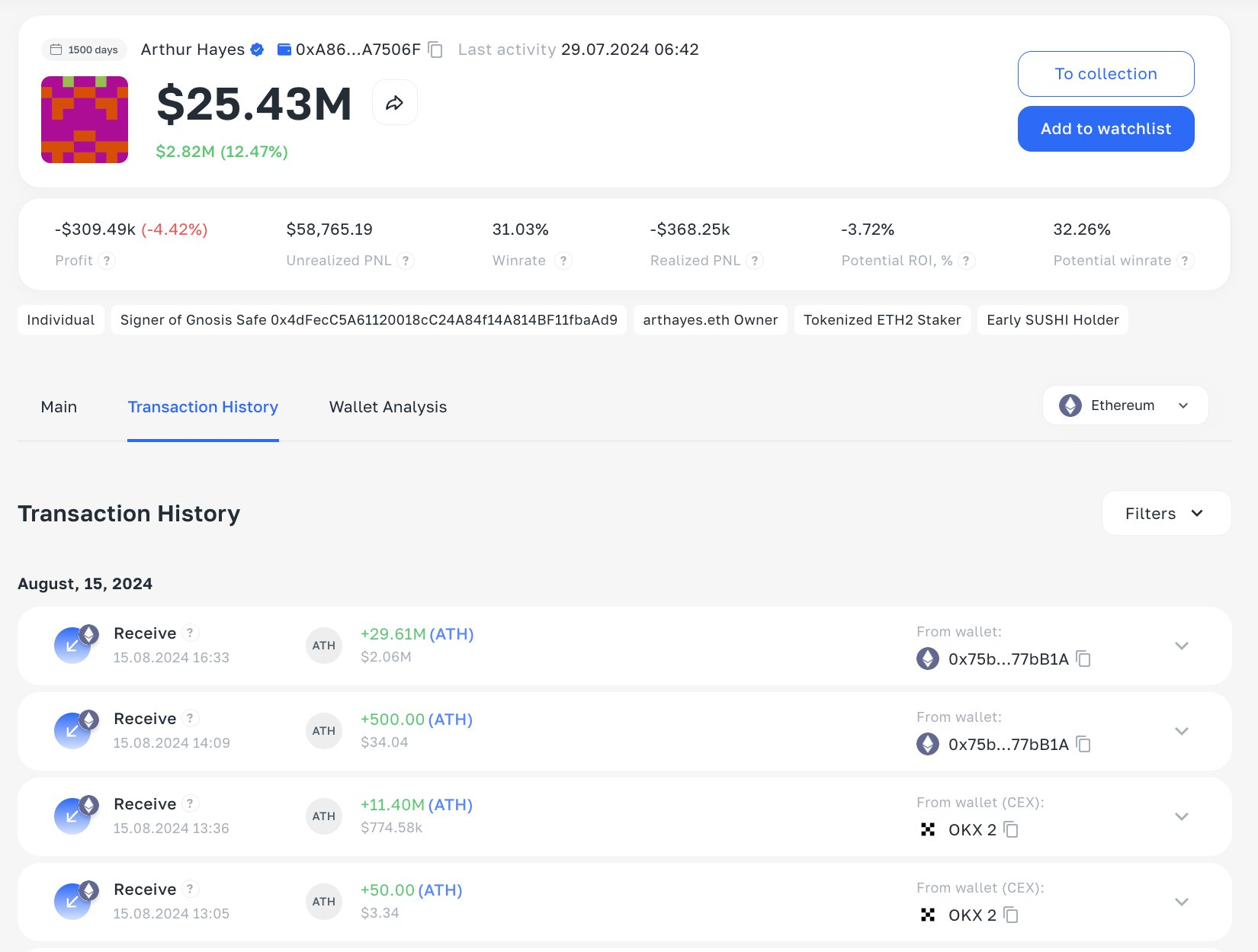Click help icon on 16:33 Receive row
Image resolution: width=1258 pixels, height=952 pixels.
[191, 633]
